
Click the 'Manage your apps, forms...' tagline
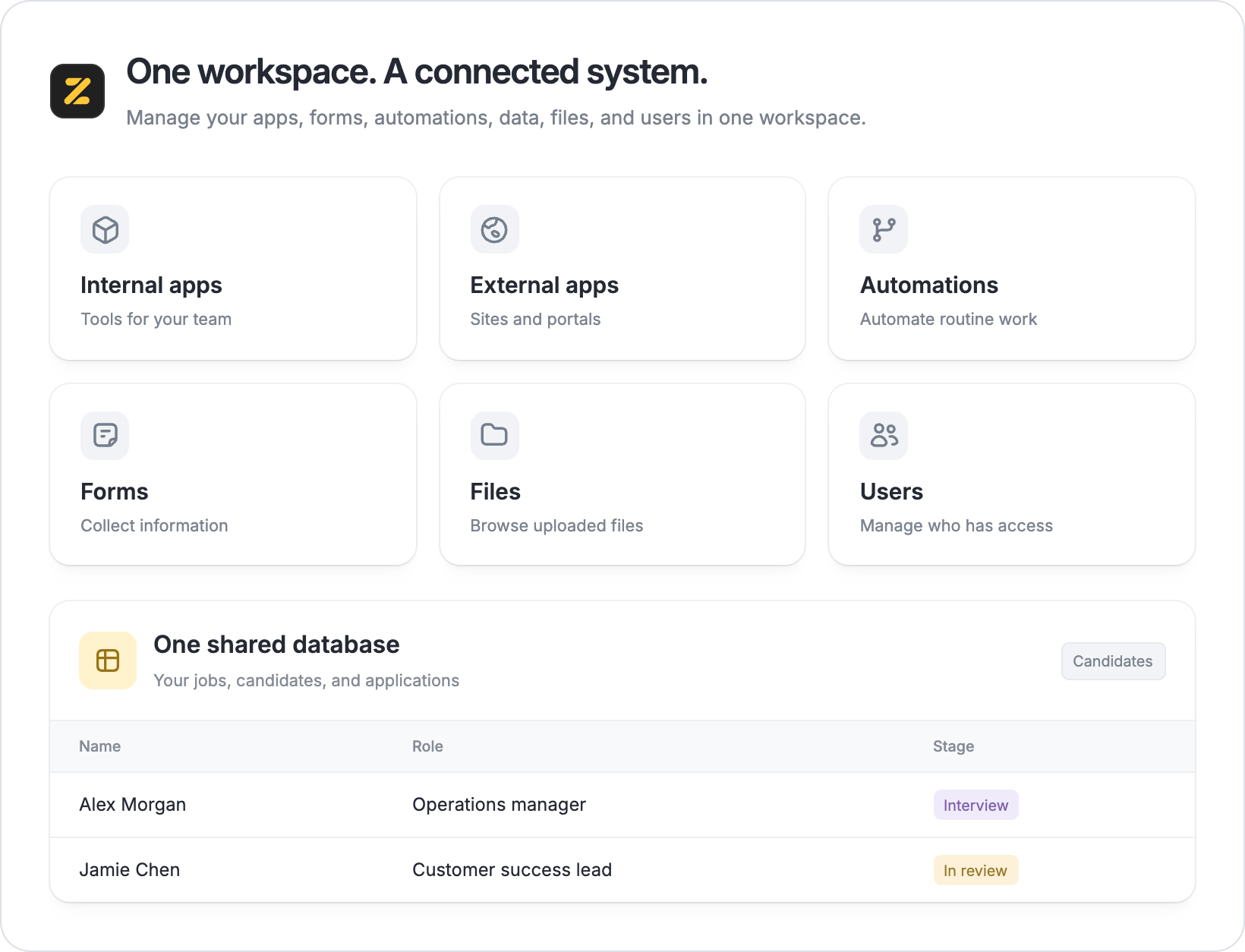496,118
